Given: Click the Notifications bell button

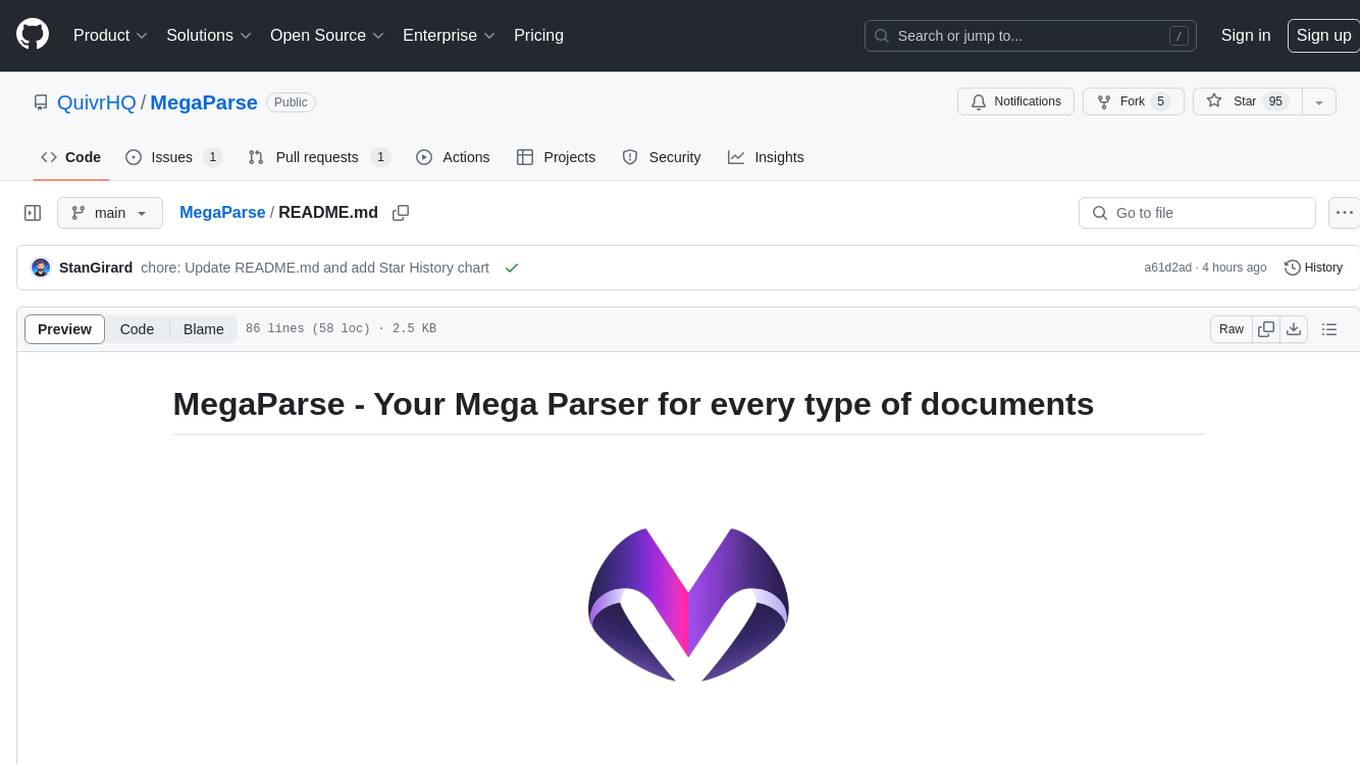Looking at the screenshot, I should coord(1016,102).
